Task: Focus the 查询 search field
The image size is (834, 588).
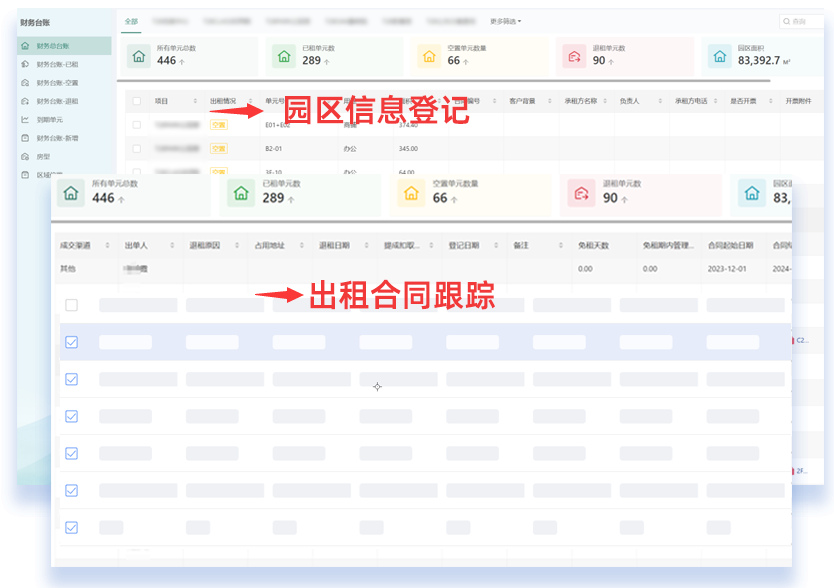Action: (x=802, y=21)
